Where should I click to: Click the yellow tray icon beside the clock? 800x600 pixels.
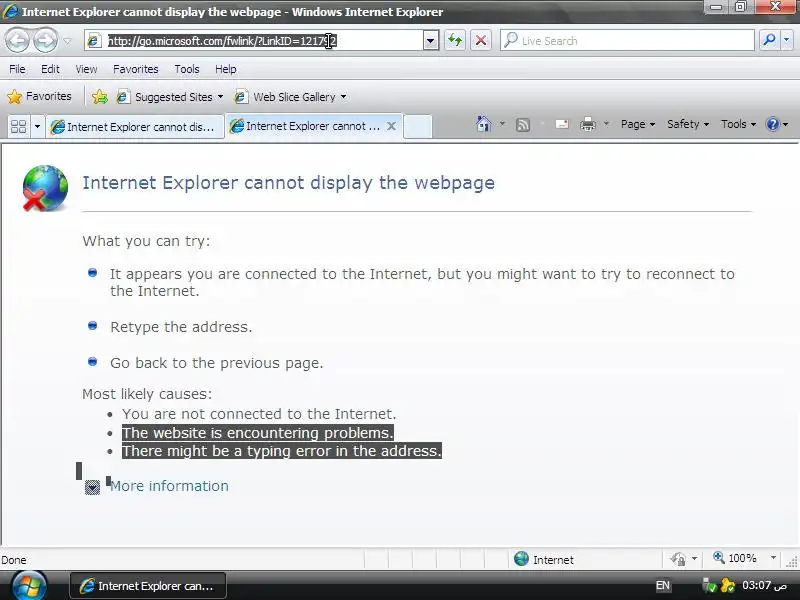tap(728, 585)
